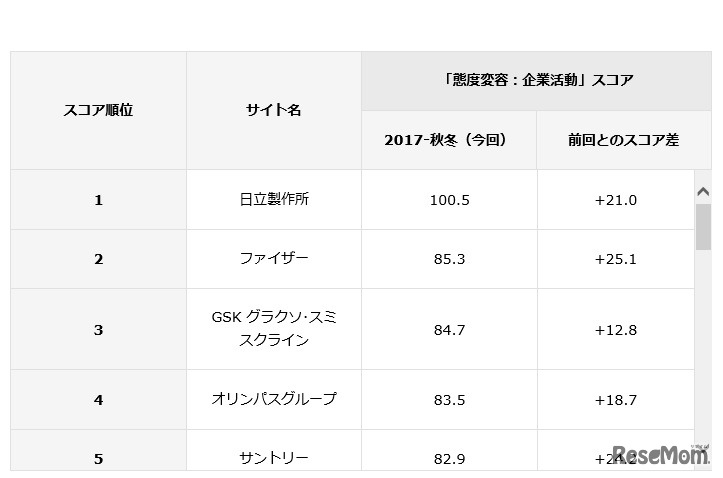Click the 2017-秋冬（今回） column header

(x=448, y=140)
